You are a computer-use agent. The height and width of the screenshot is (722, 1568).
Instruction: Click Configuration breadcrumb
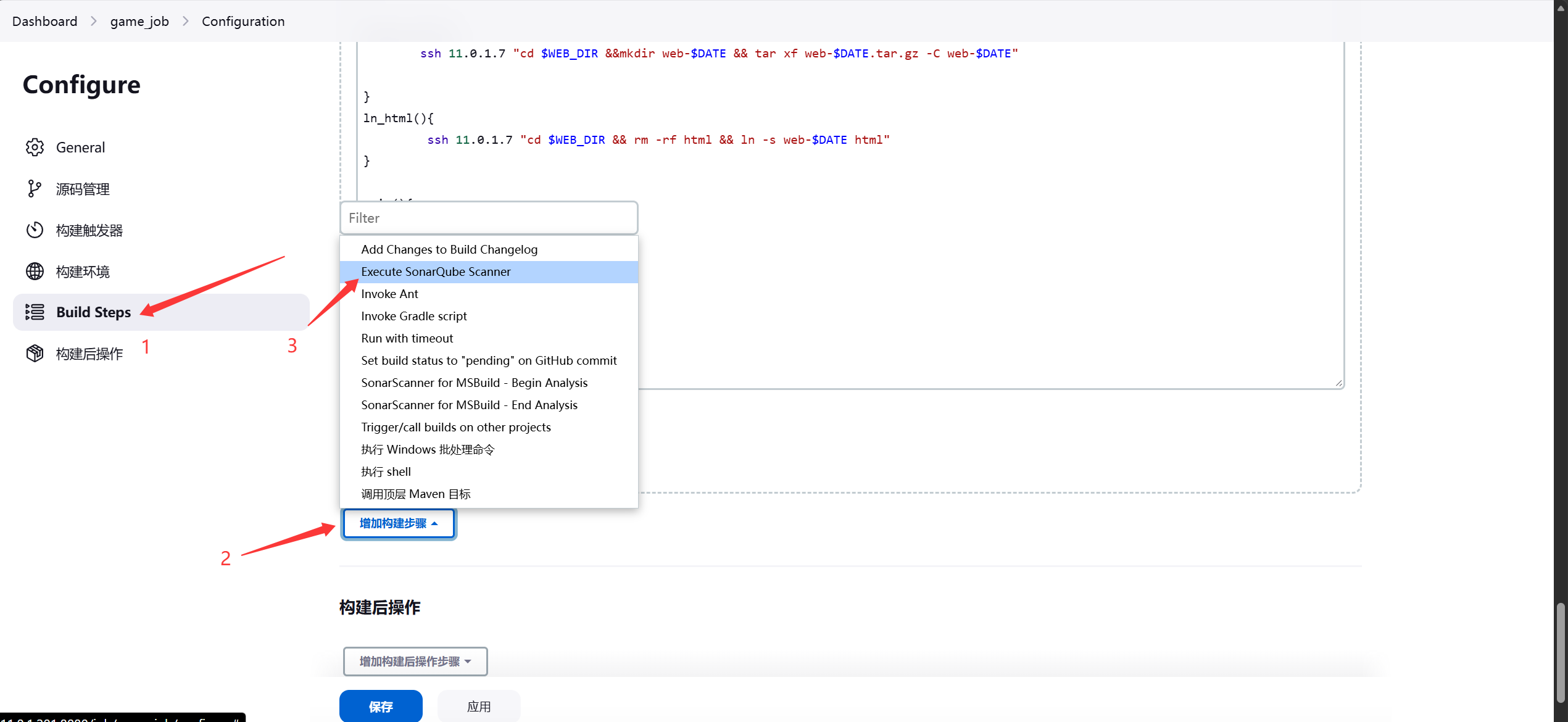click(243, 21)
